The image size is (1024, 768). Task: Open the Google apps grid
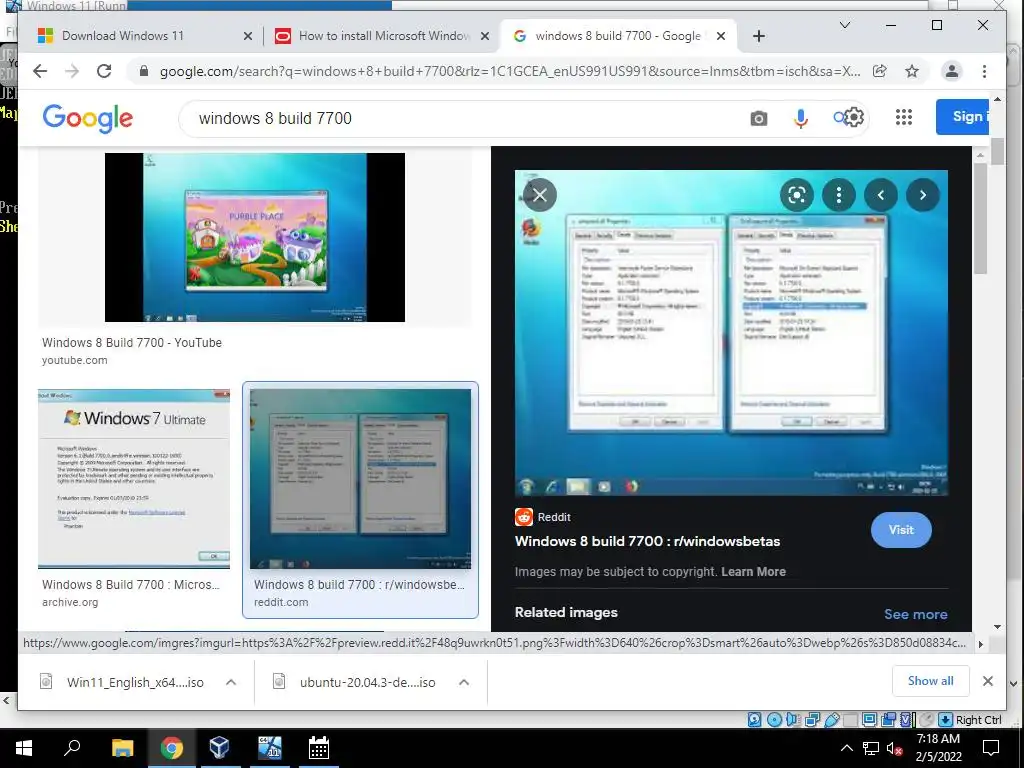coord(903,118)
